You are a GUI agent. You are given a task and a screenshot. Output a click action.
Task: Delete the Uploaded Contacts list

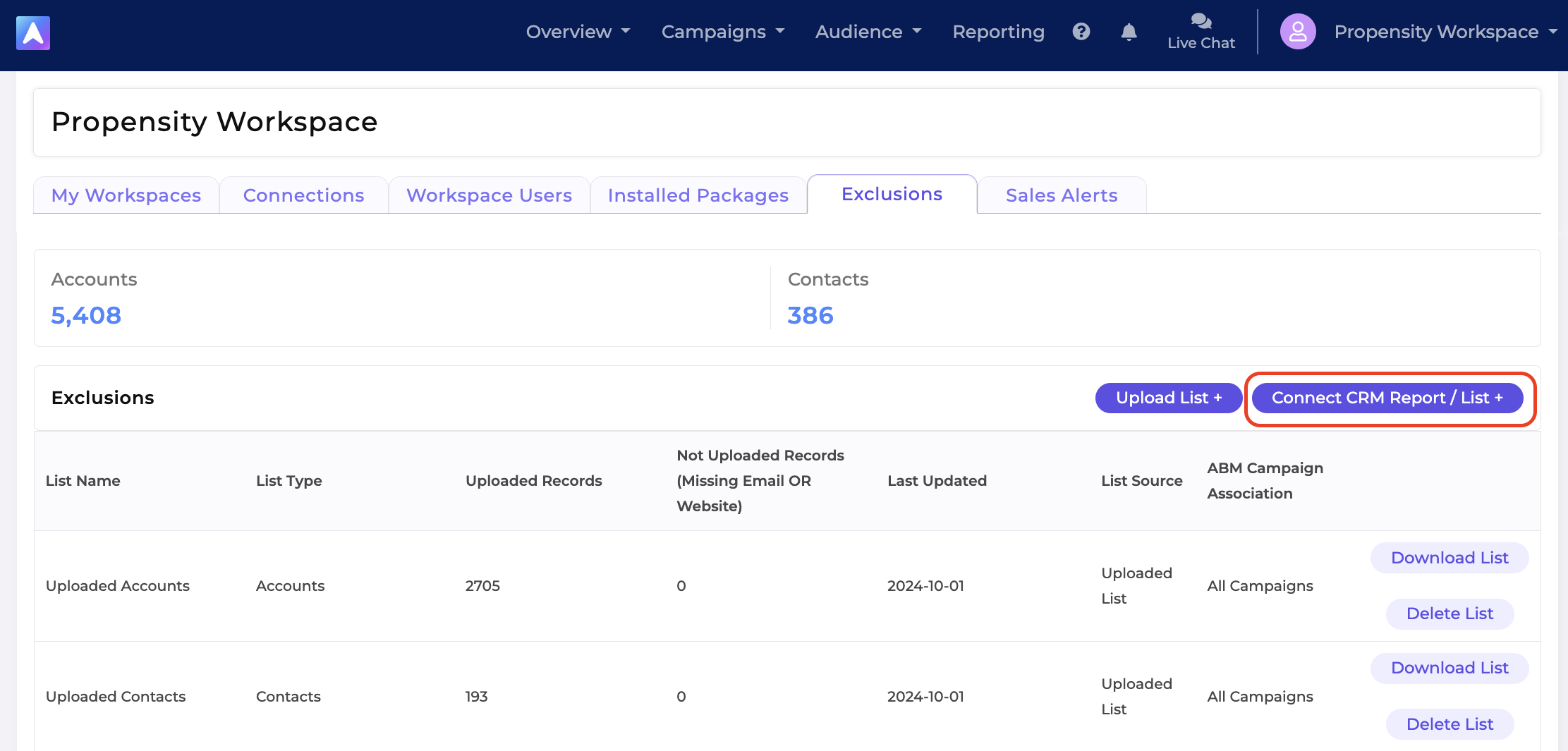pyautogui.click(x=1450, y=724)
